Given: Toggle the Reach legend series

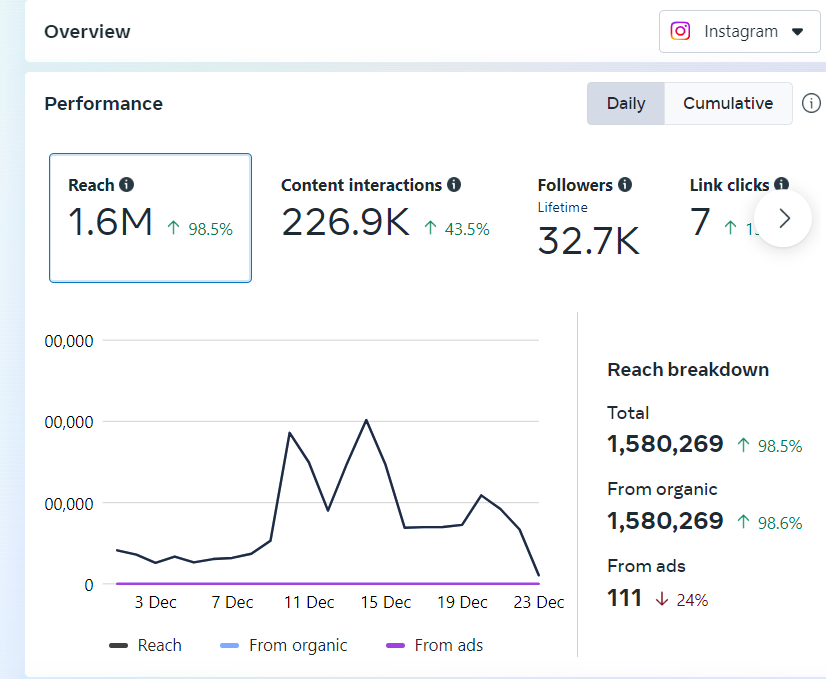Looking at the screenshot, I should 146,645.
